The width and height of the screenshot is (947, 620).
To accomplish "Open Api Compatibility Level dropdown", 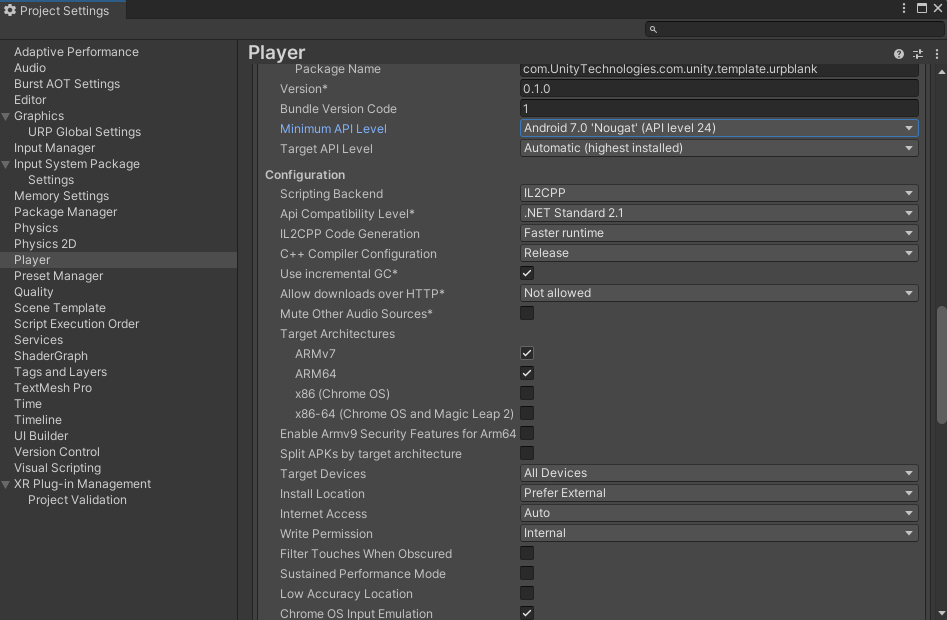I will pos(719,213).
